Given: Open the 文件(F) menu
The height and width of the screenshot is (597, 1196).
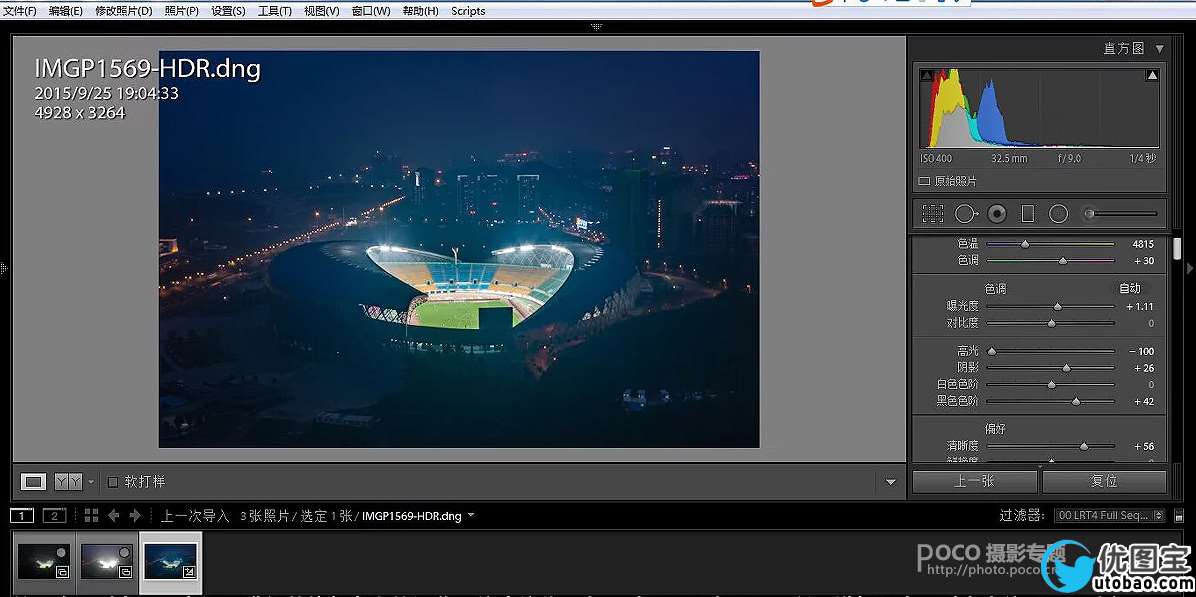Looking at the screenshot, I should [x=19, y=11].
